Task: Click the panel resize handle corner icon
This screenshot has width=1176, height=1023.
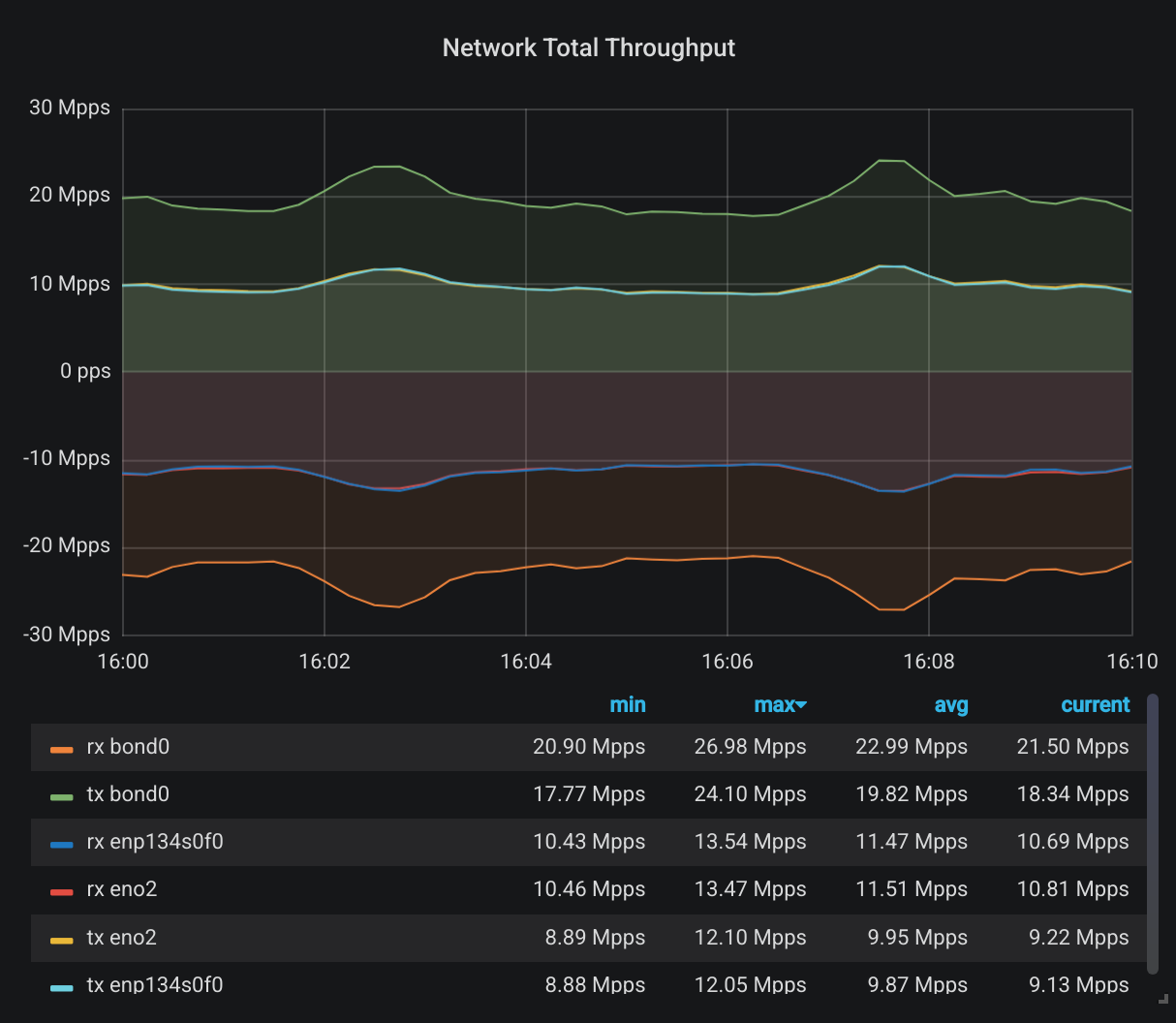Action: coord(1163,999)
